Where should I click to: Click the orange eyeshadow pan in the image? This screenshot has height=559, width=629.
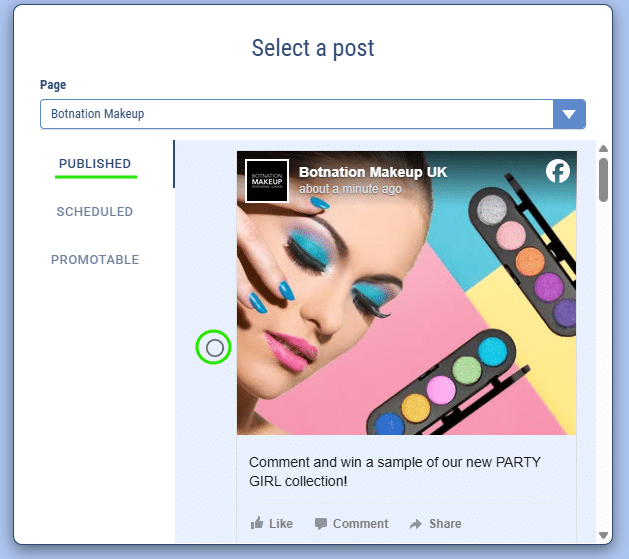coord(530,262)
